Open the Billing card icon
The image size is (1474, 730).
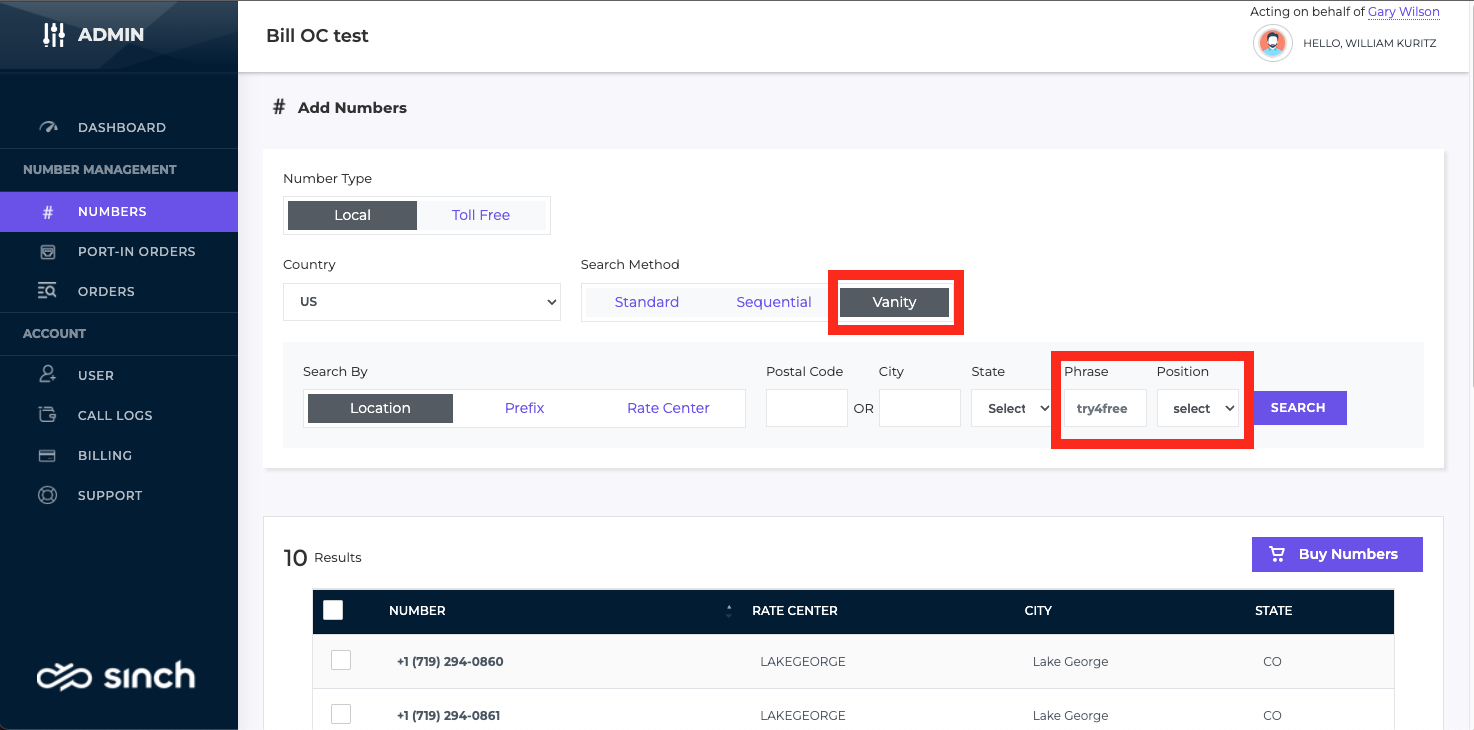click(x=47, y=455)
